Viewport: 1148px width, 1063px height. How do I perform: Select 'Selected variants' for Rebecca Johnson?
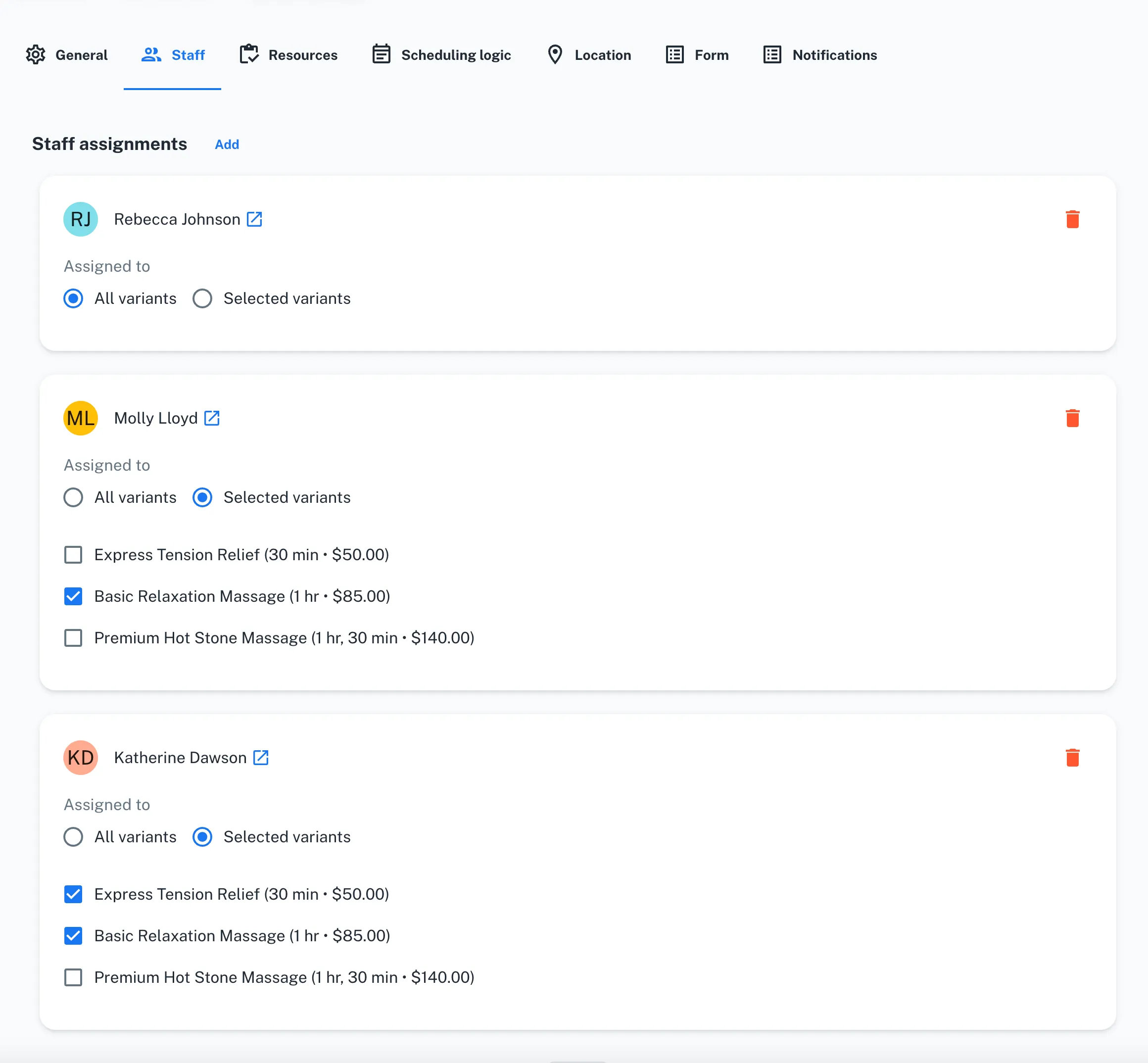[202, 298]
